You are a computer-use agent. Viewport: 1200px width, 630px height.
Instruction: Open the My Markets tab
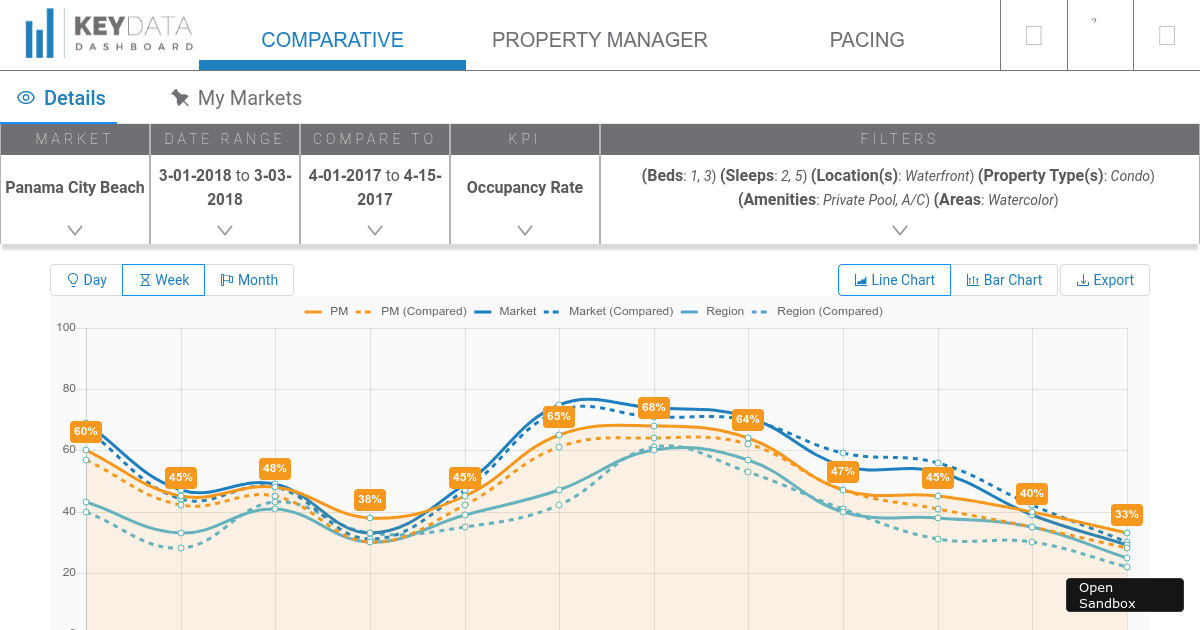(x=236, y=98)
